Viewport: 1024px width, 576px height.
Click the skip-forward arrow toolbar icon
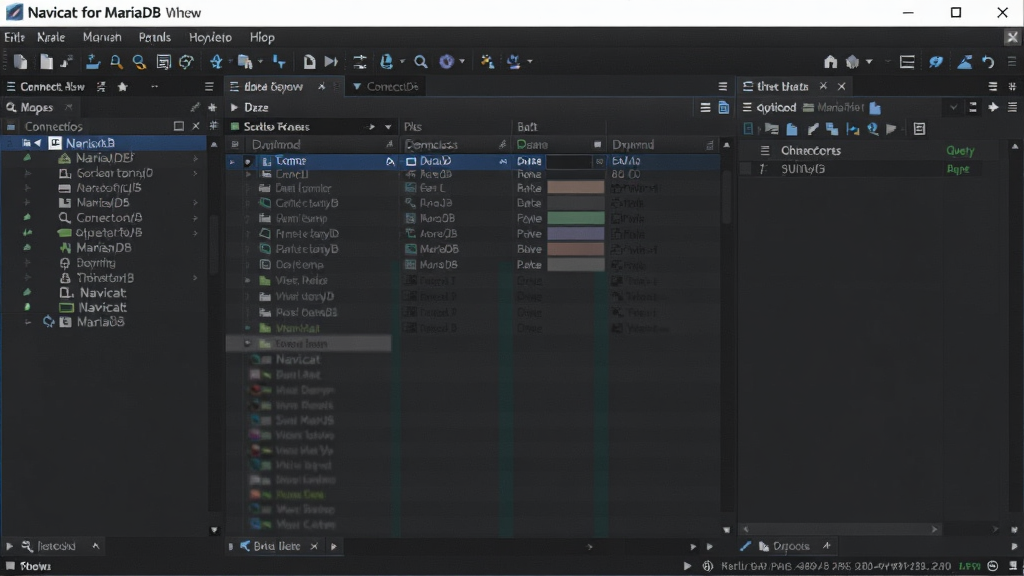tap(332, 61)
